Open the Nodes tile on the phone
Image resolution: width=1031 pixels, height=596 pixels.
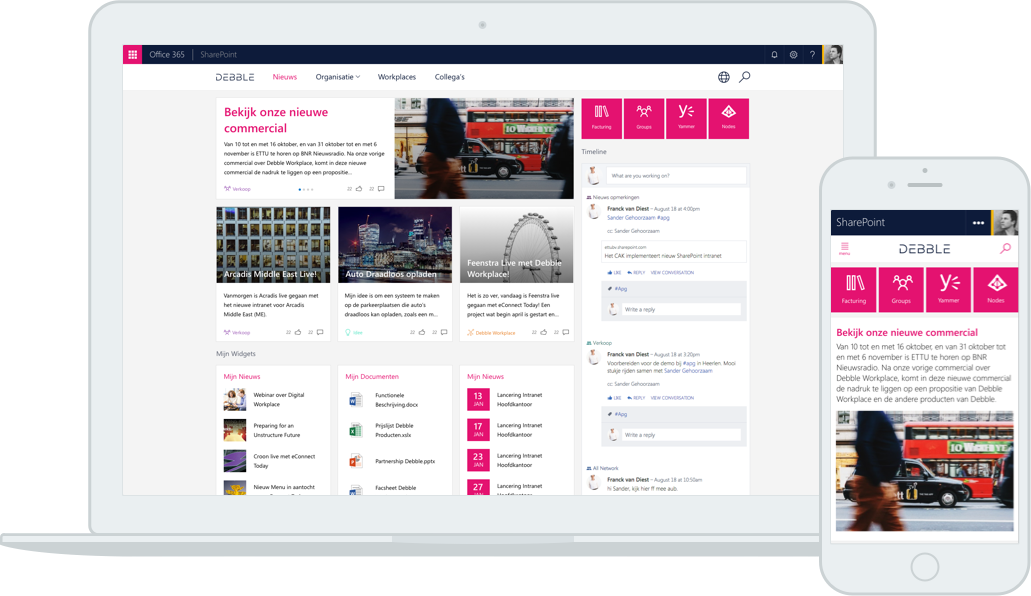point(995,289)
